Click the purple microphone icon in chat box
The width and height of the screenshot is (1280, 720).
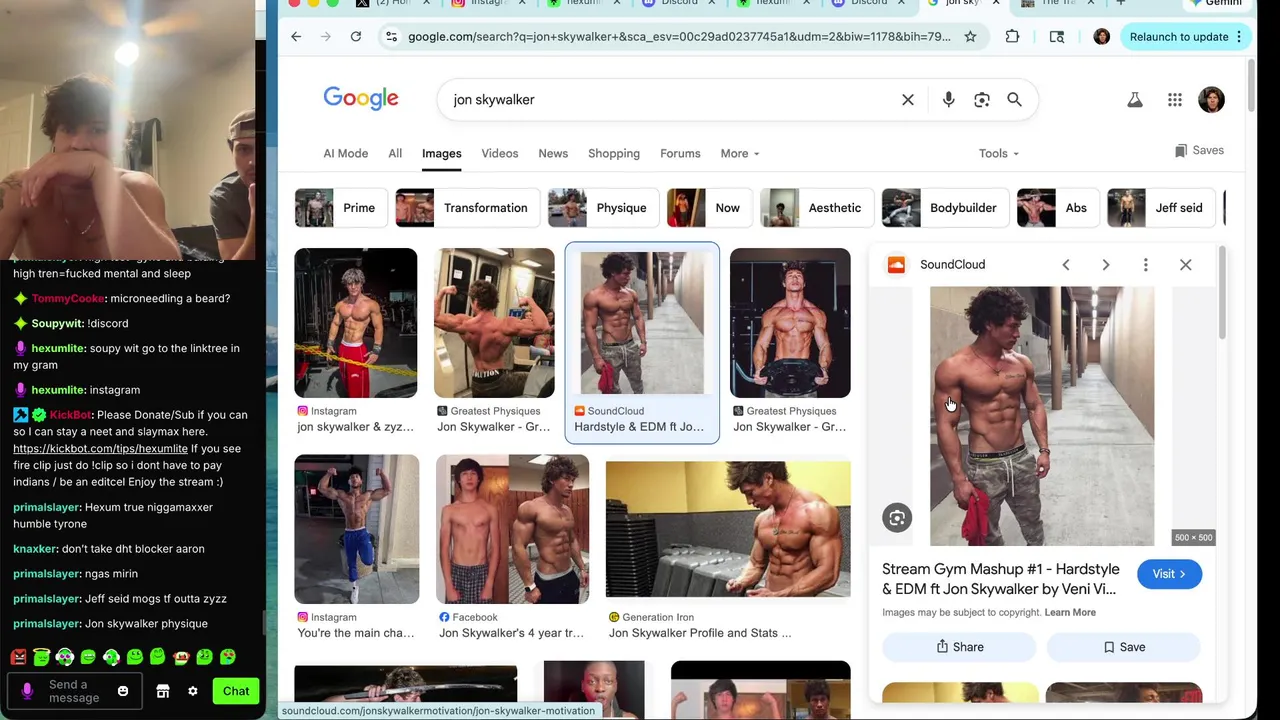[27, 691]
